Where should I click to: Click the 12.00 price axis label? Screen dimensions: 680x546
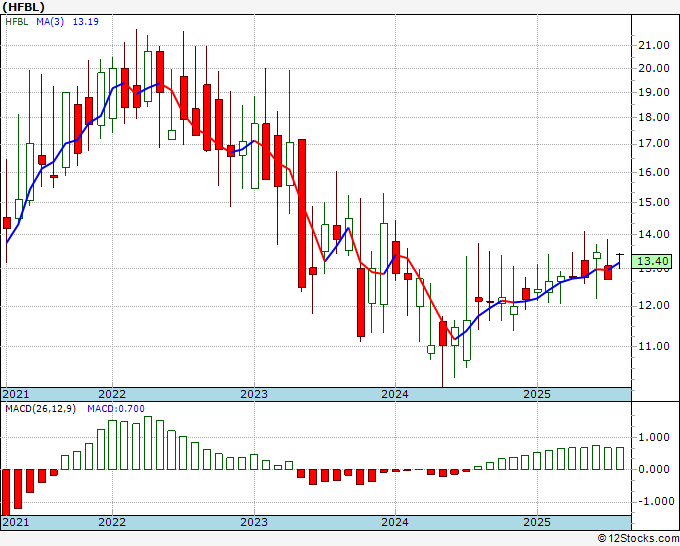[654, 305]
